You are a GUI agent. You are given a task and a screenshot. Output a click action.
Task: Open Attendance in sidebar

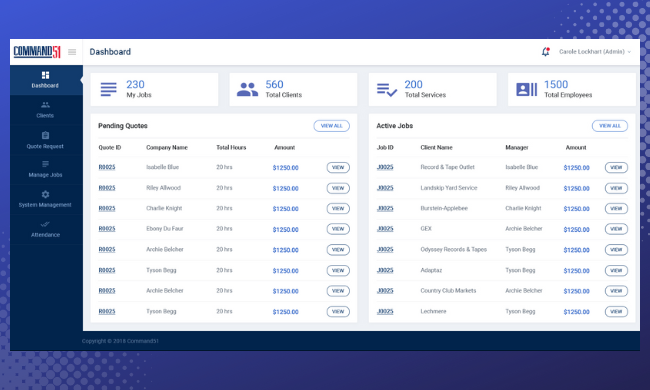(x=46, y=229)
